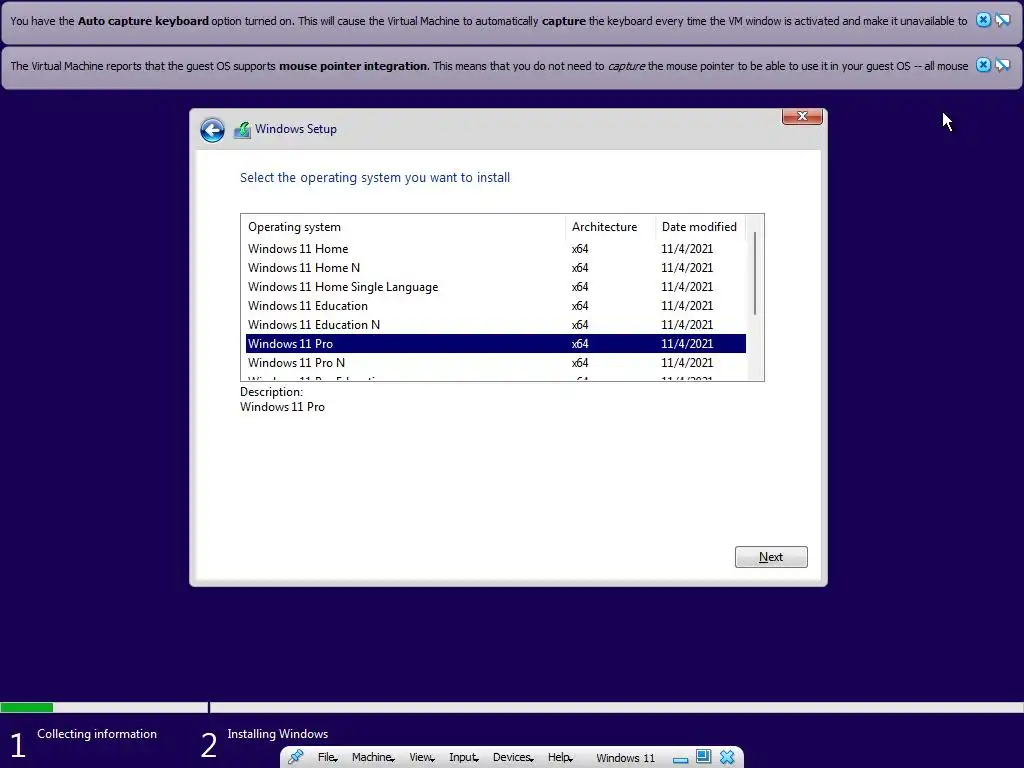Go back using the Windows Setup back arrow

click(212, 130)
